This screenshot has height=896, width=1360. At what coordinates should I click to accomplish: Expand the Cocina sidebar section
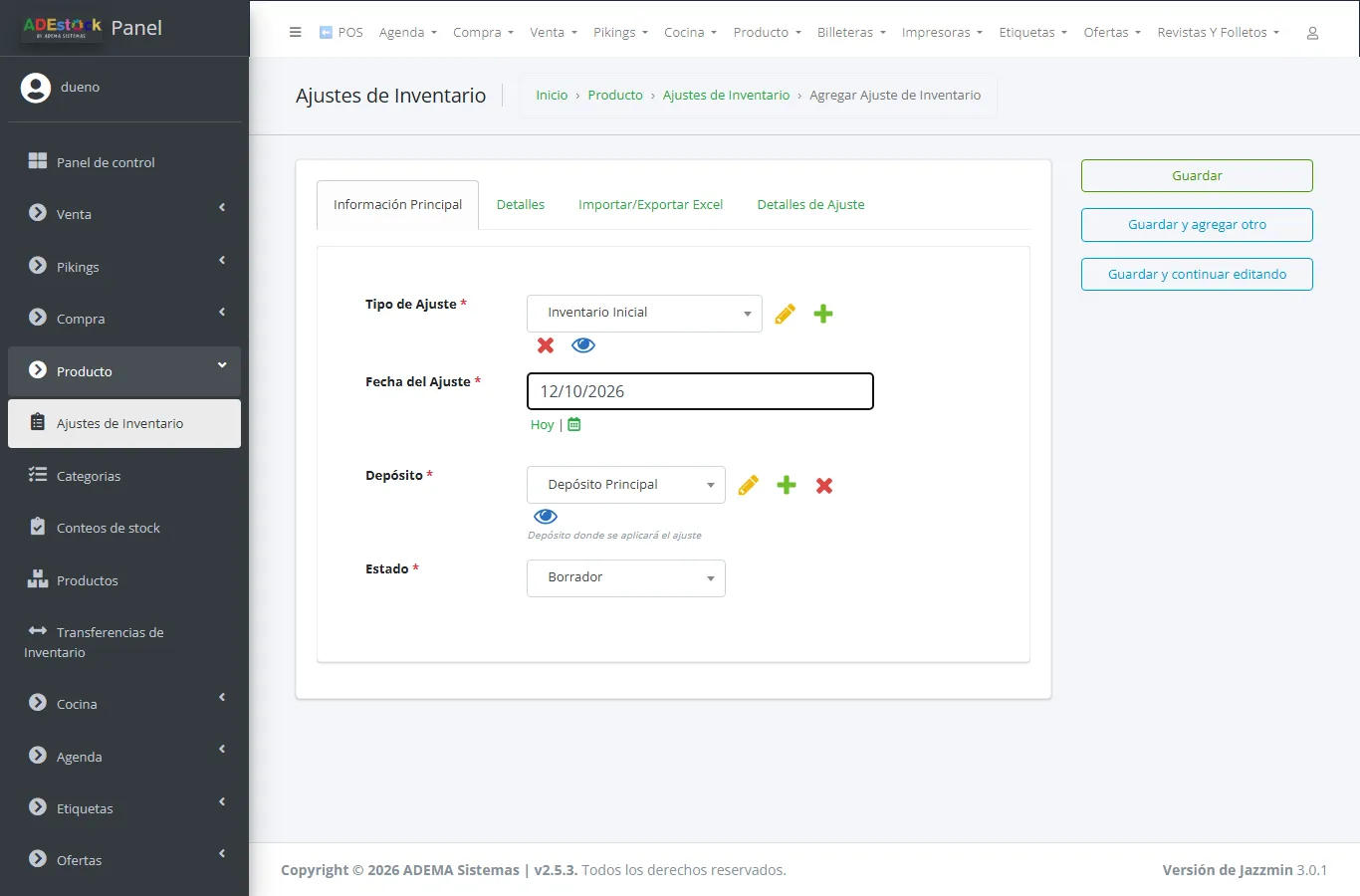click(124, 704)
